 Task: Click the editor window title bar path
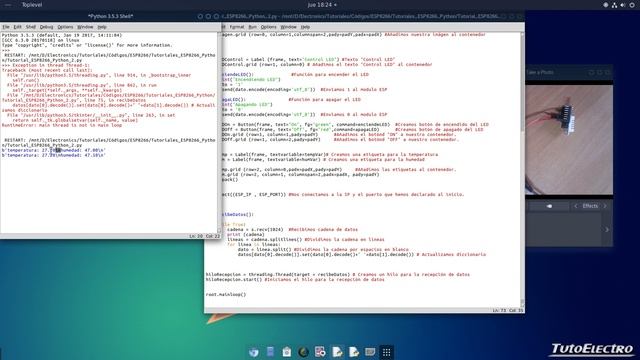click(360, 16)
